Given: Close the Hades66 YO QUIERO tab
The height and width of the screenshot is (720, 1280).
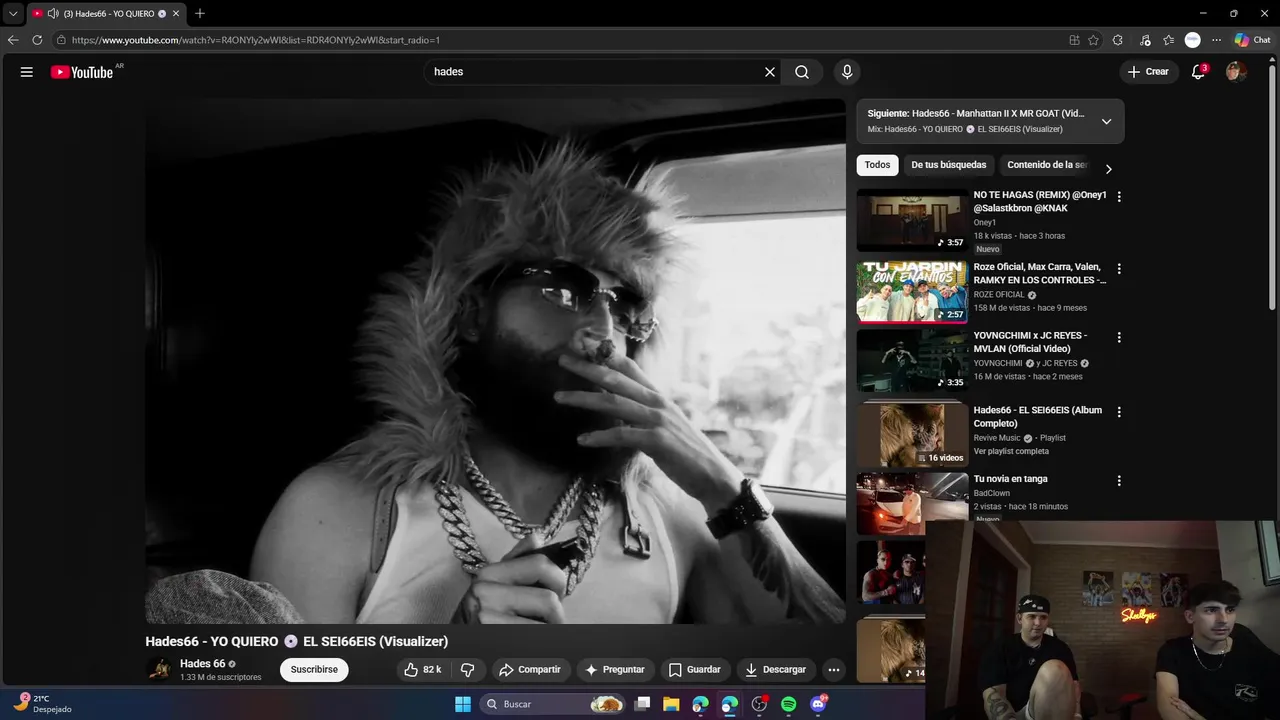Looking at the screenshot, I should tap(176, 14).
